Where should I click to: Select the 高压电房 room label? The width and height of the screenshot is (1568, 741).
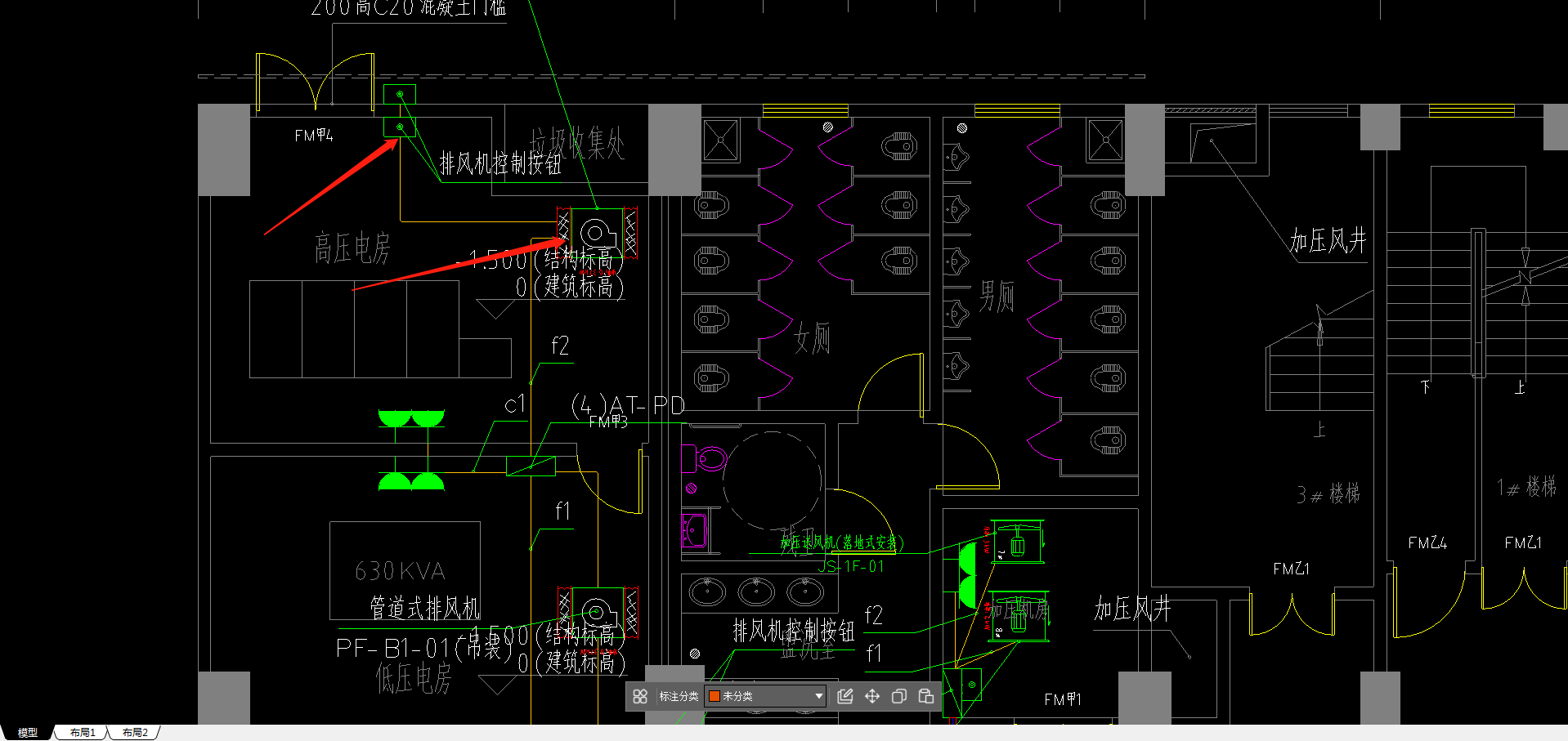point(352,248)
